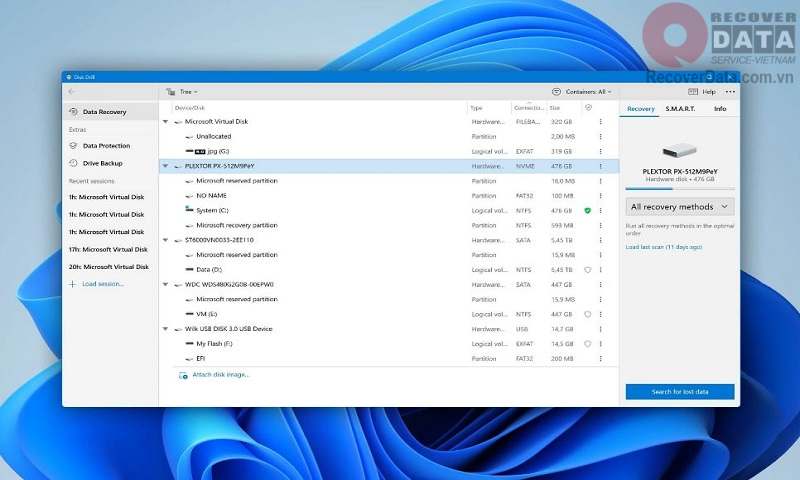Open row menu for WDC WDS480G2G0B-00EPW0

tap(601, 285)
